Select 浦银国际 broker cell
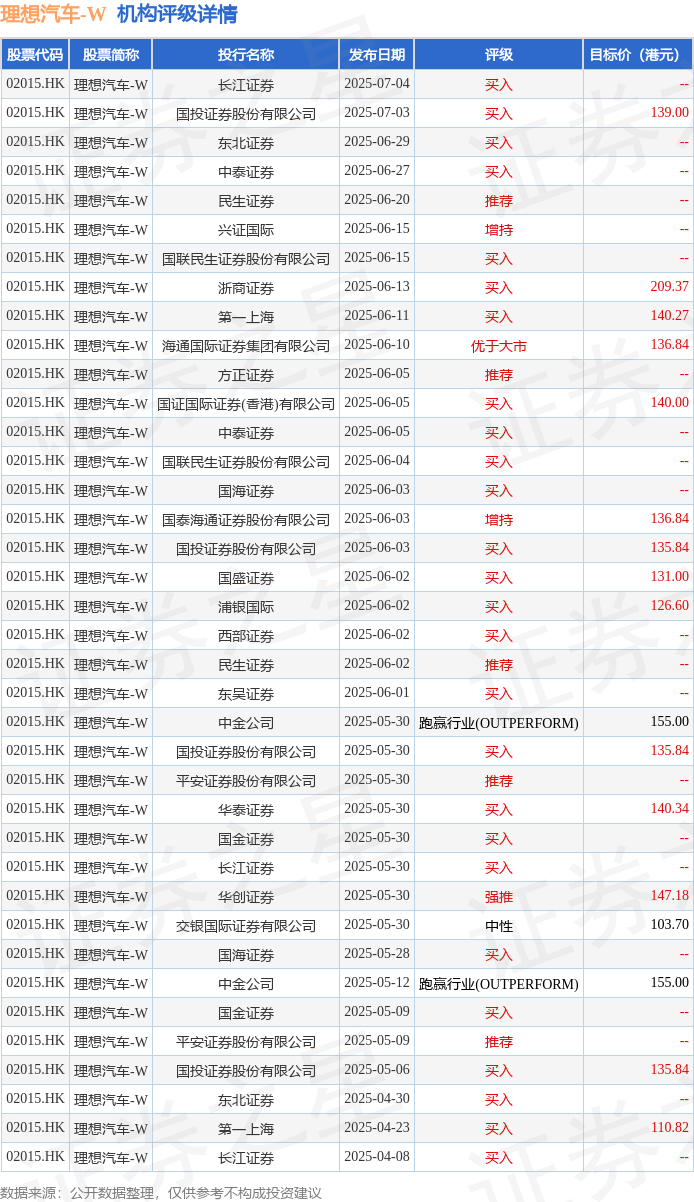The height and width of the screenshot is (1202, 694). pyautogui.click(x=246, y=606)
